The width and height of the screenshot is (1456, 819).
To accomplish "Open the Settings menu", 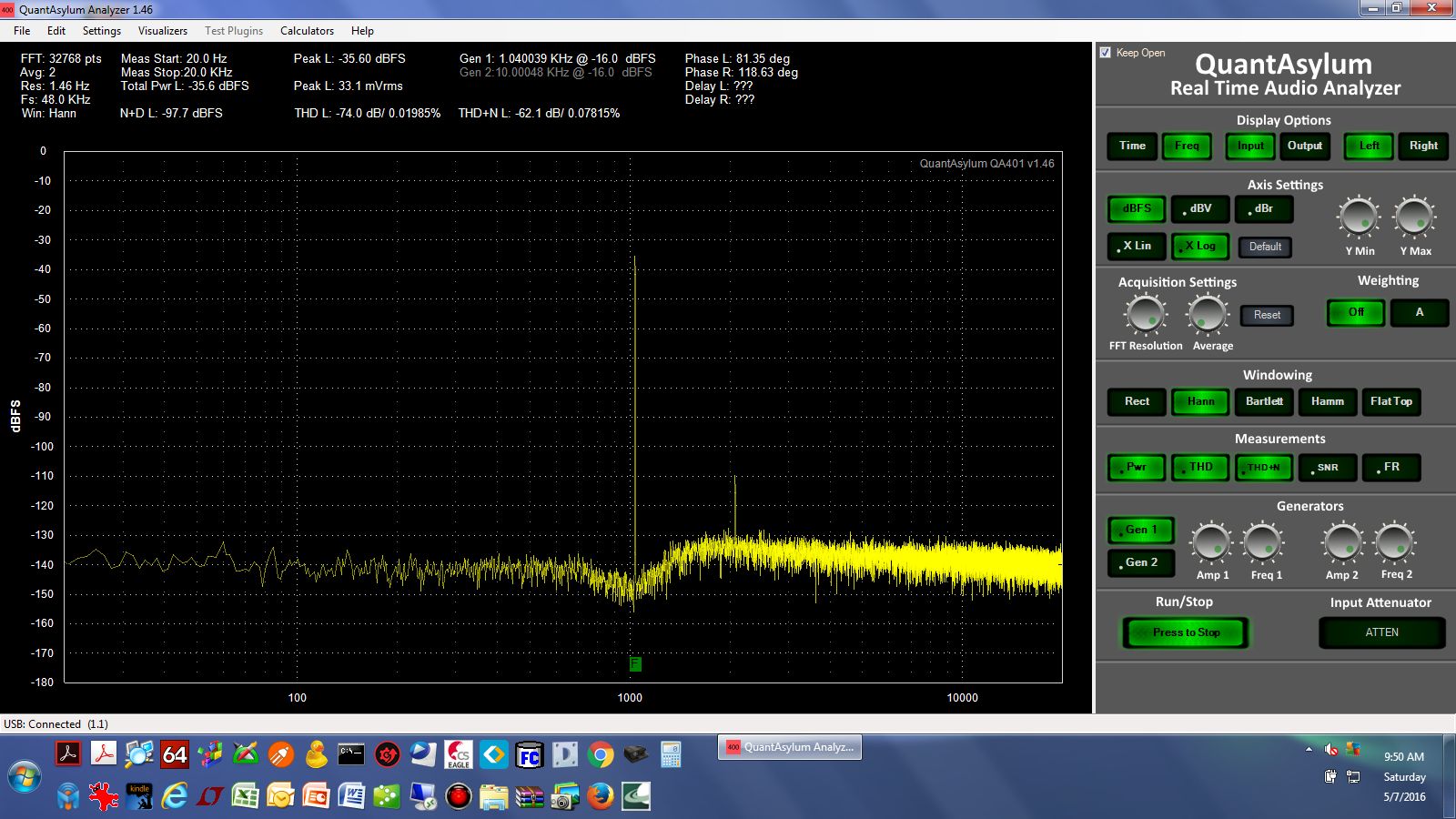I will coord(102,30).
